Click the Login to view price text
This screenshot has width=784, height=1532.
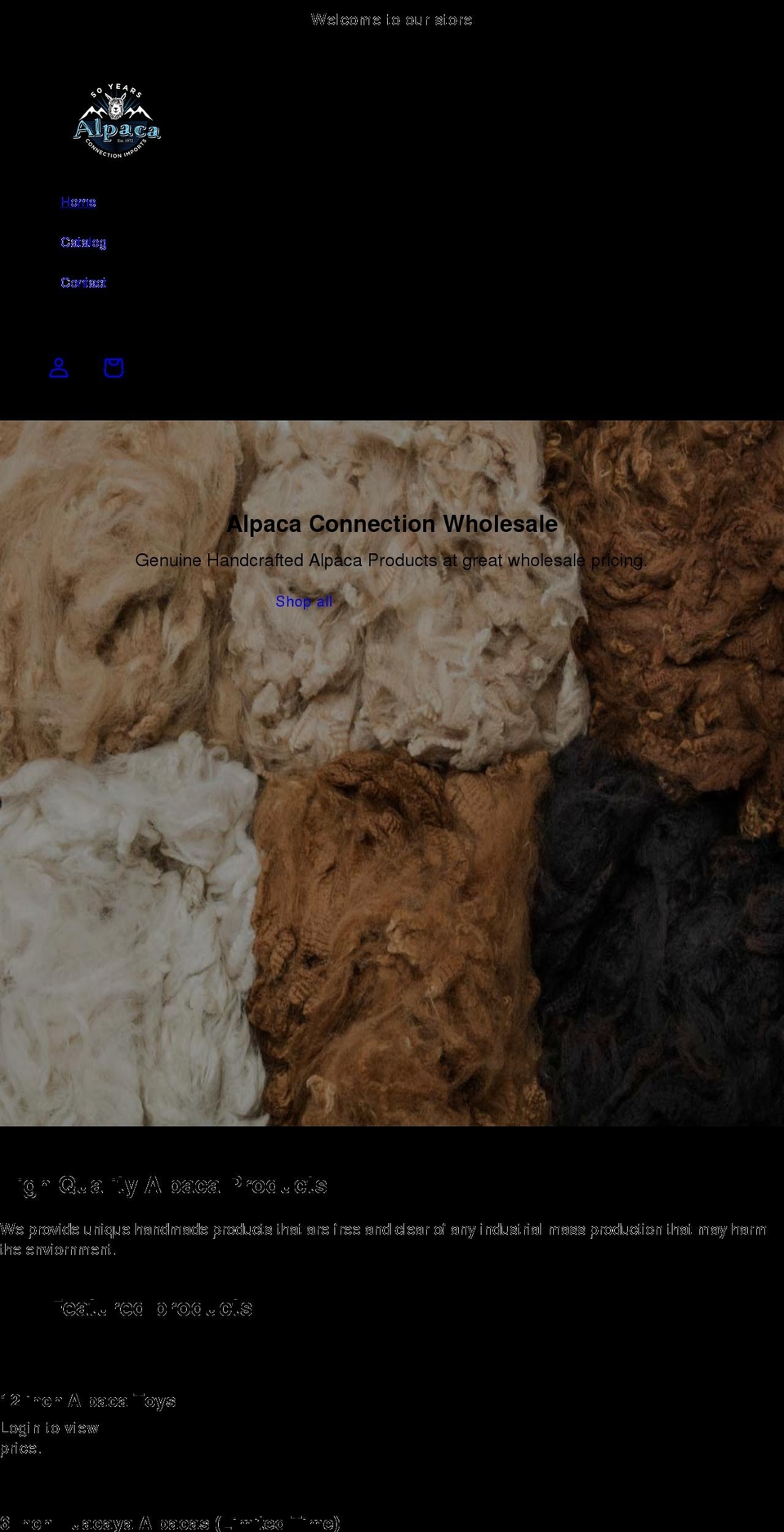(x=49, y=1438)
